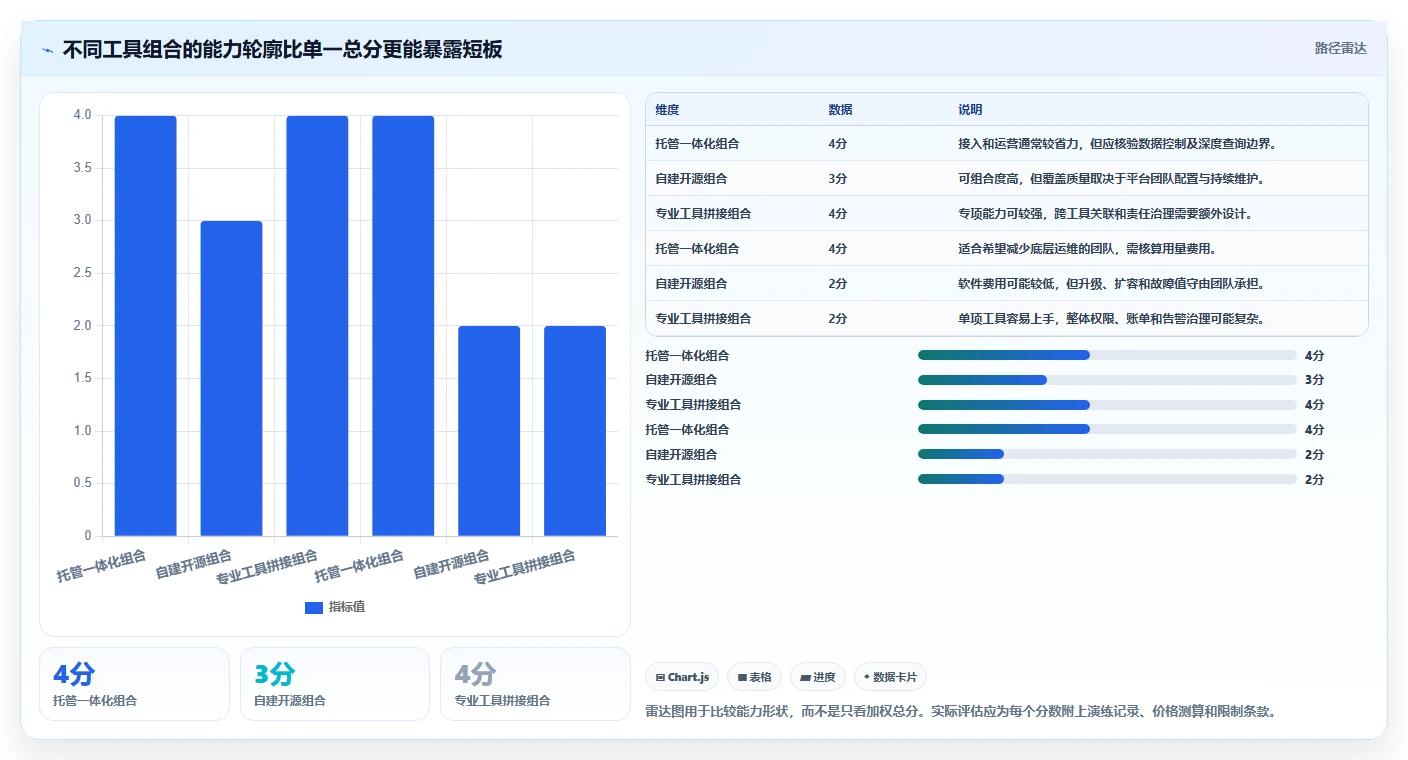Select the row describing 适合希望减少底层运维的团队
Screen dimensions: 1408x760
(1006, 249)
